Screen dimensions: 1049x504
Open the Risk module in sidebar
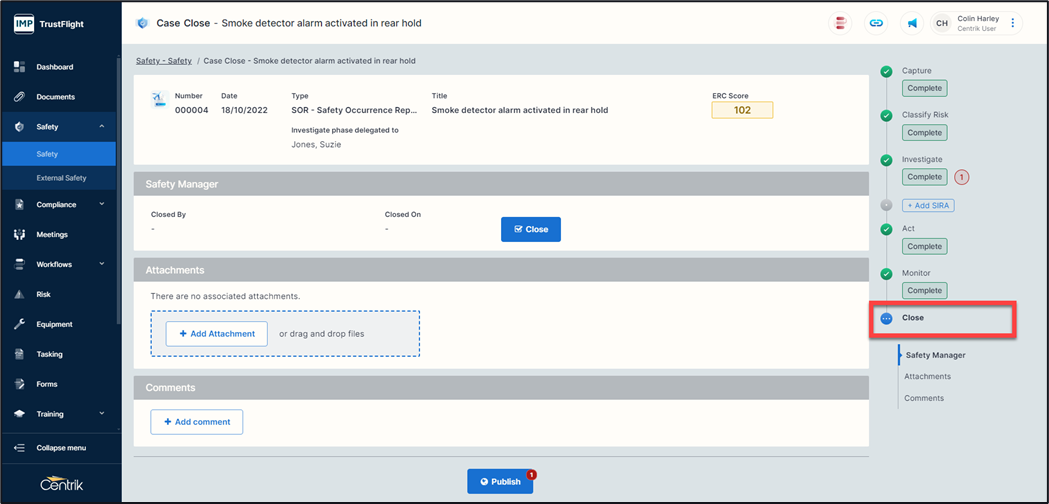tap(44, 295)
